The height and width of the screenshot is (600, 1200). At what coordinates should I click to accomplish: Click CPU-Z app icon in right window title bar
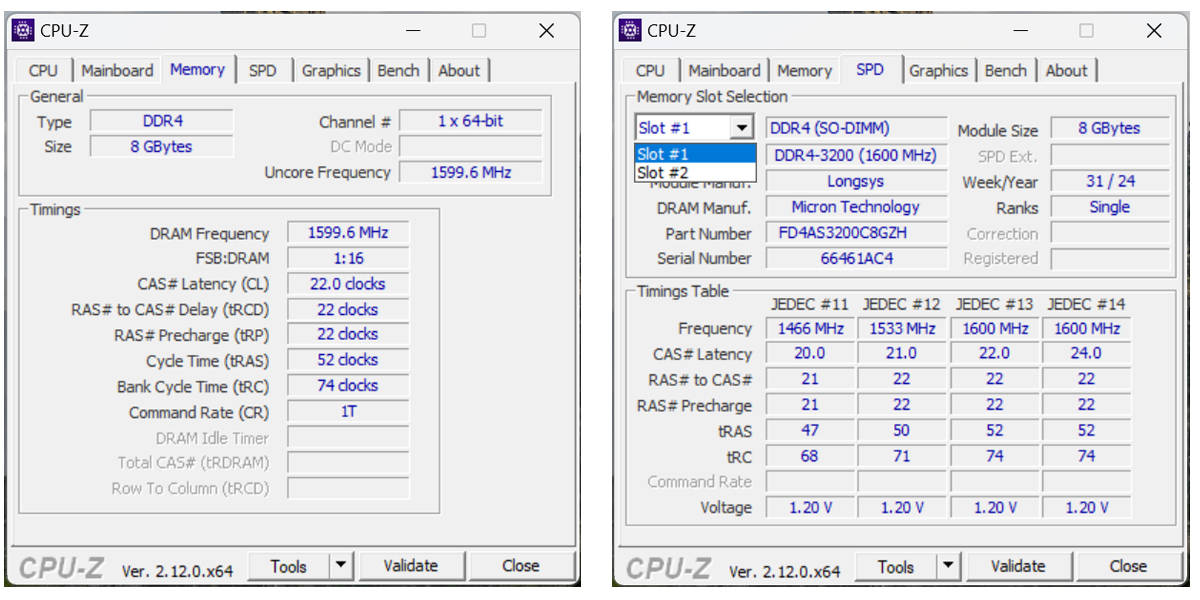click(x=630, y=30)
